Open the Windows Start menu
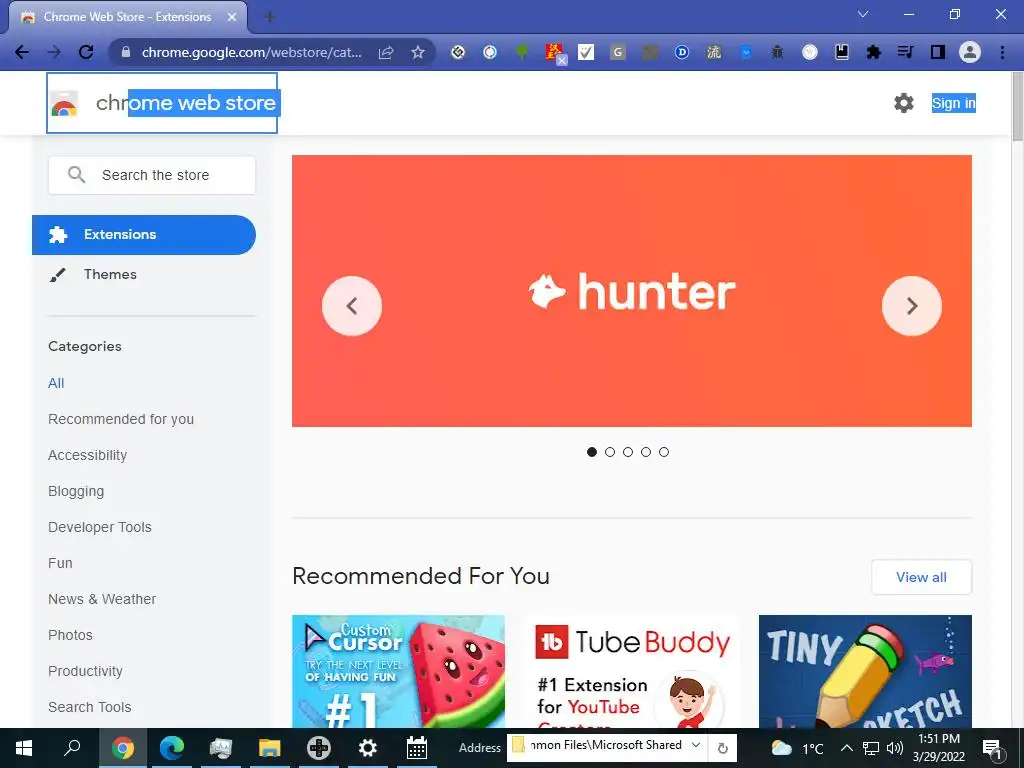1024x768 pixels. [24, 748]
